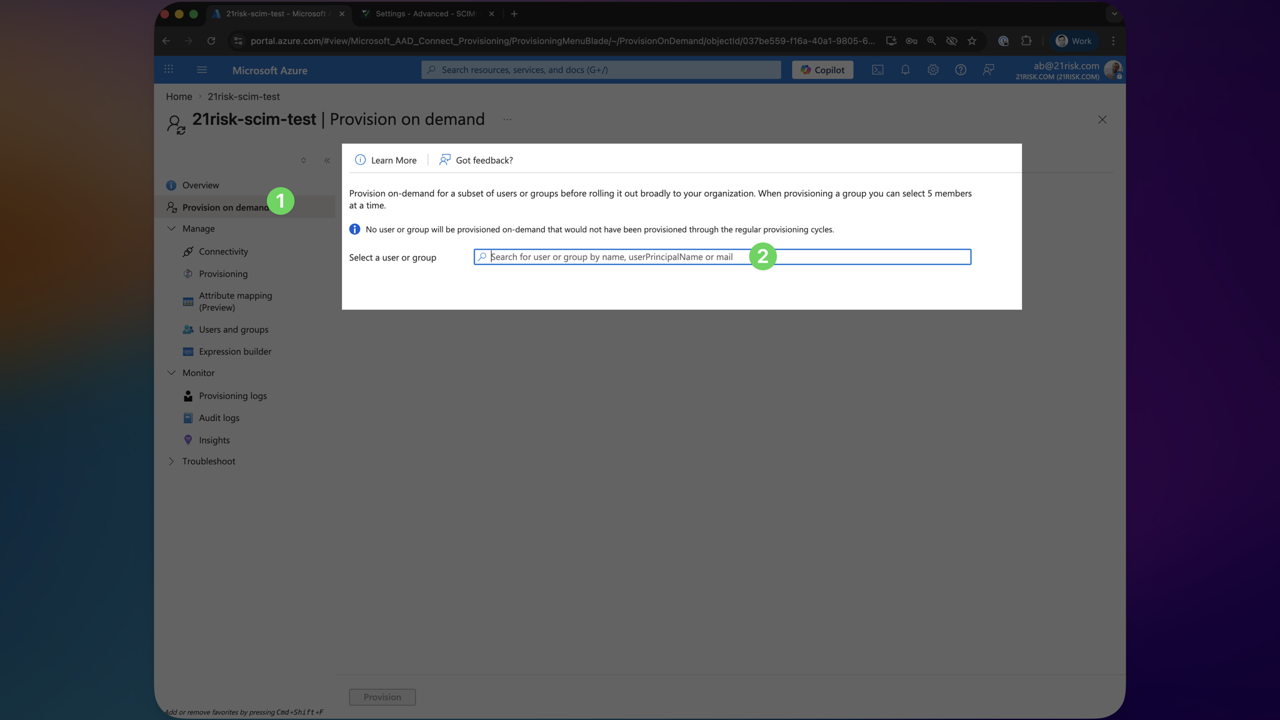1280x720 pixels.
Task: Expand the Troubleshoot section
Action: coord(171,462)
